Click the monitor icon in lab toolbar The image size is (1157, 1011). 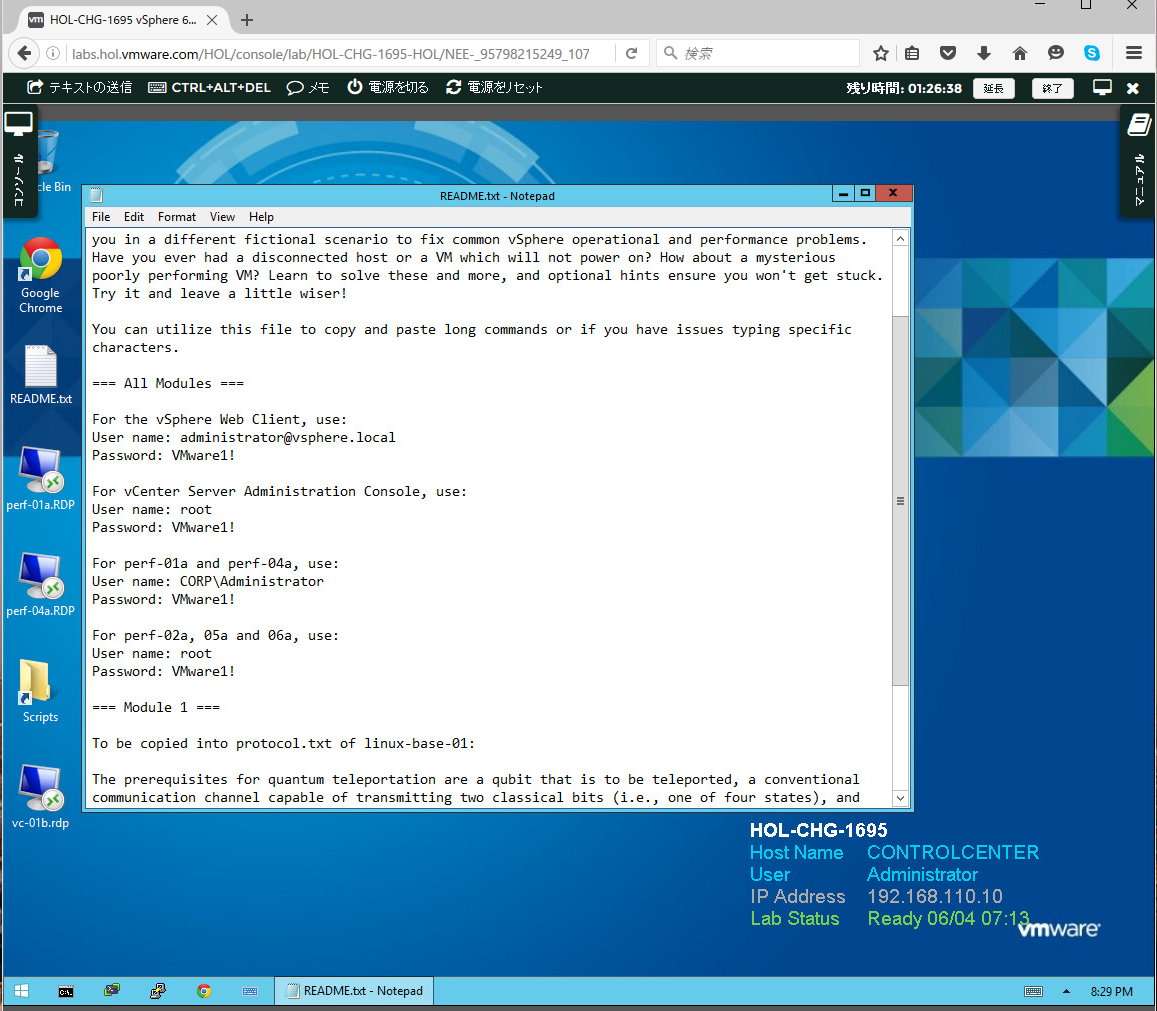tap(1102, 87)
